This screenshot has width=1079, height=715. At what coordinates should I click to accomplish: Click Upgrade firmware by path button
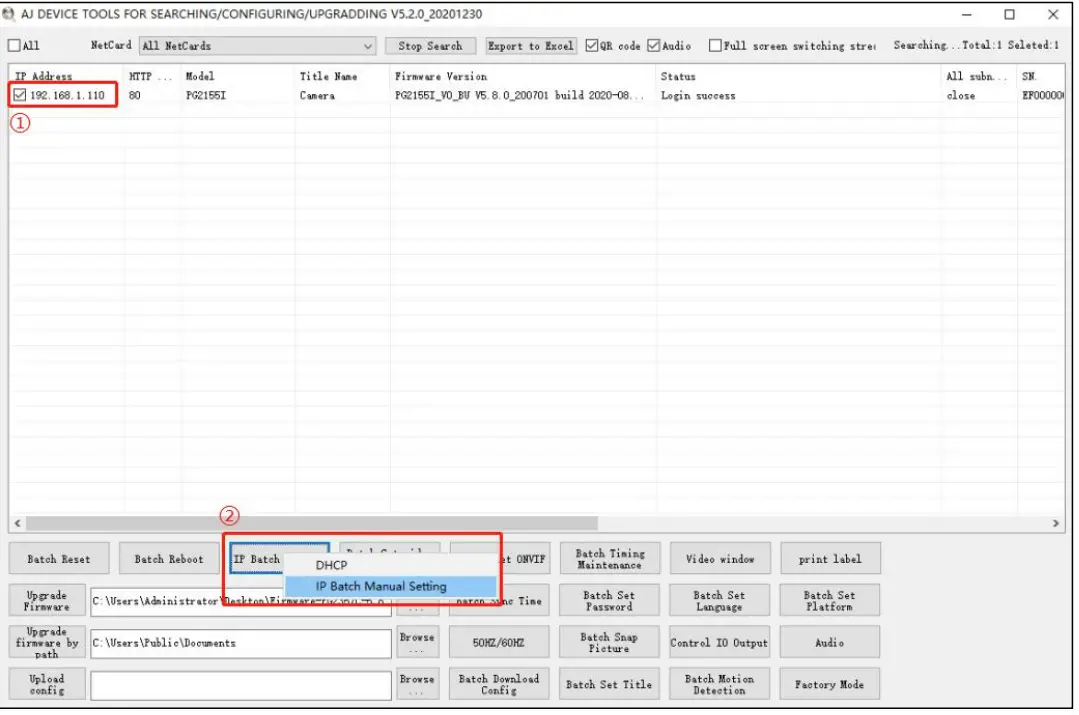coord(47,643)
